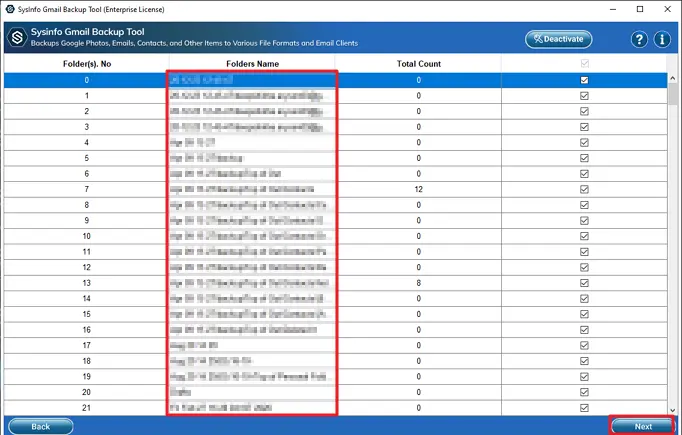Click the Sysinfo logo icon in header
The width and height of the screenshot is (682, 435).
click(x=17, y=37)
